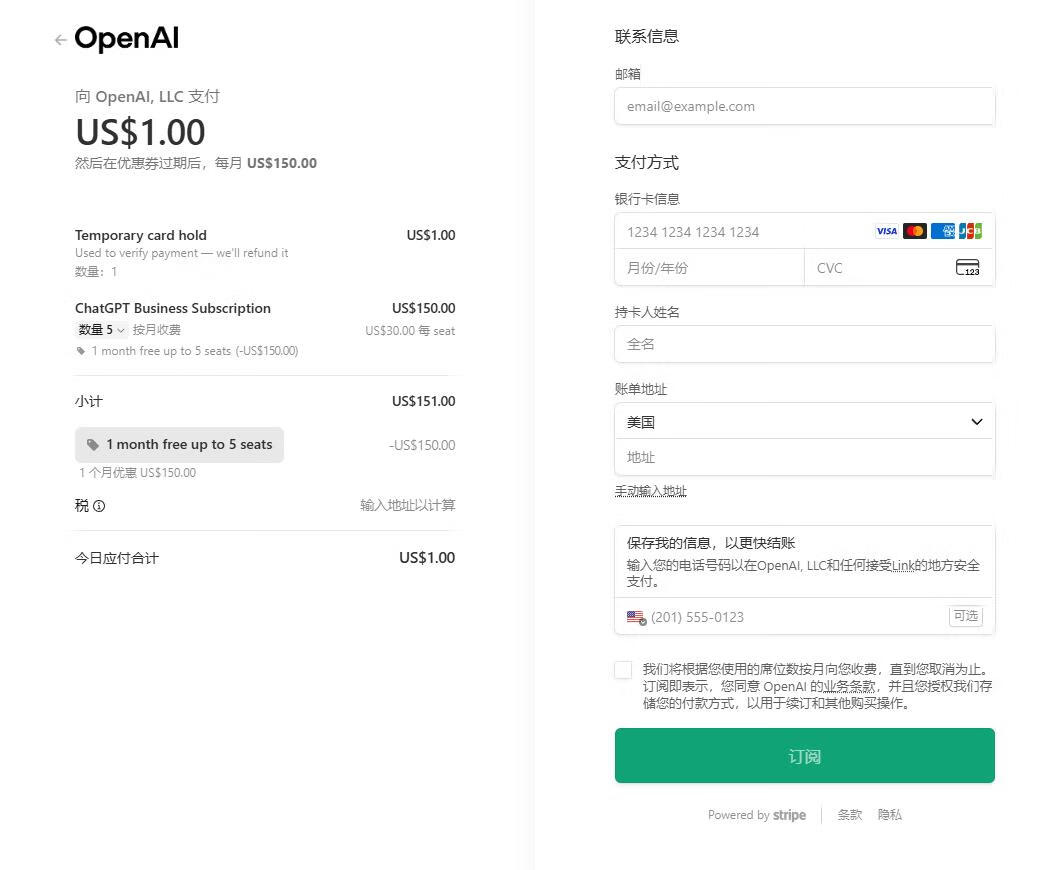This screenshot has height=870, width=1039.
Task: Click the Mastercard icon
Action: click(914, 231)
